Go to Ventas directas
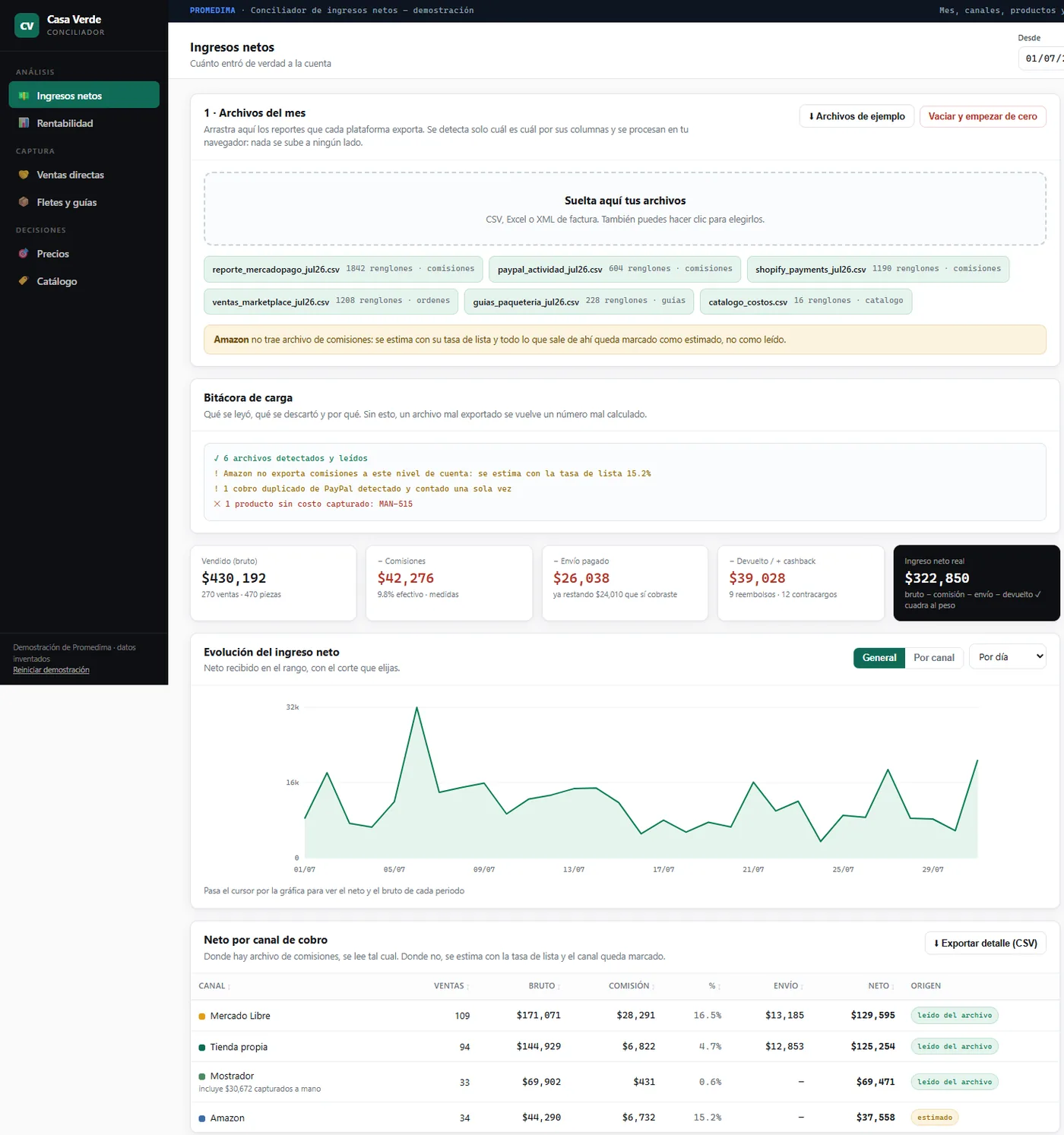Viewport: 1064px width, 1135px height. [x=84, y=175]
